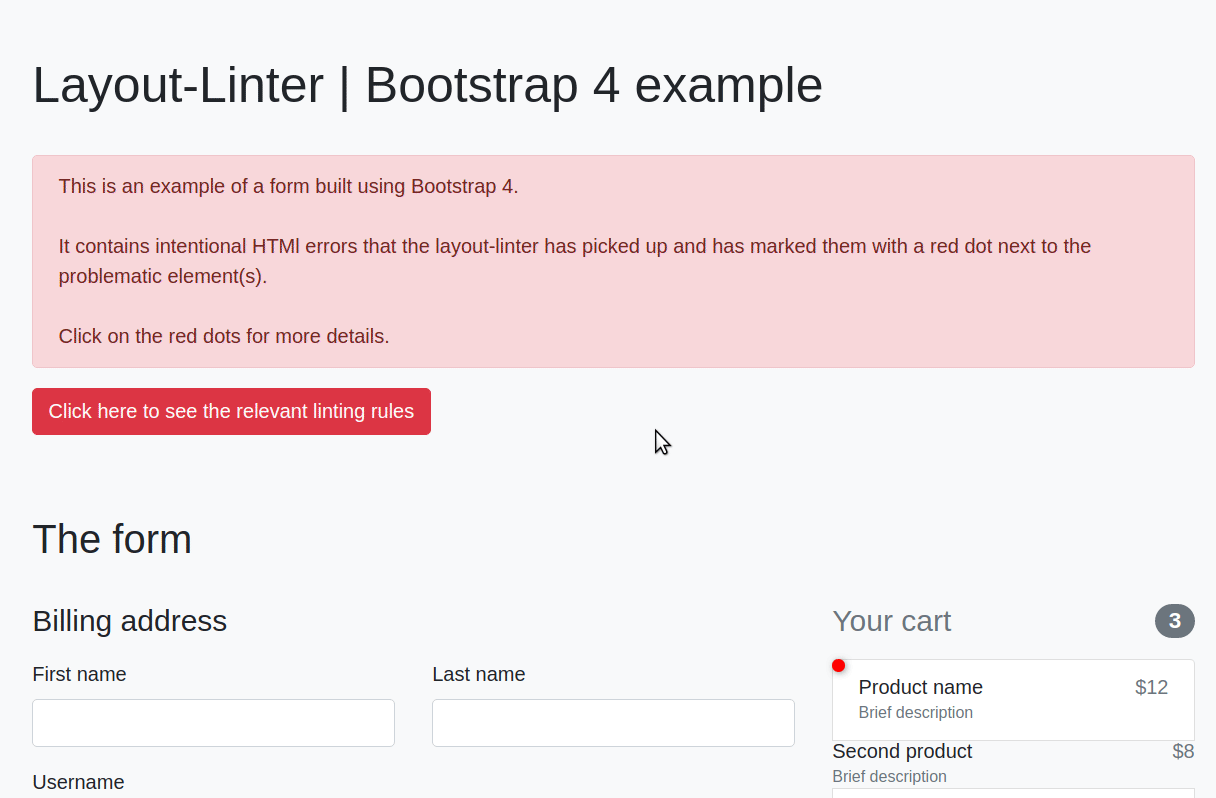Image resolution: width=1216 pixels, height=798 pixels.
Task: Focus the First name input field
Action: (x=213, y=723)
